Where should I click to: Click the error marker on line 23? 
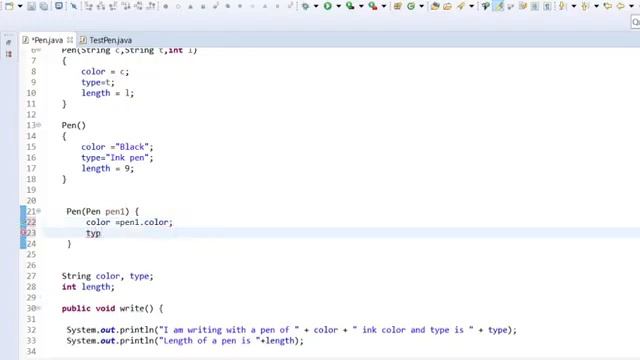23,233
